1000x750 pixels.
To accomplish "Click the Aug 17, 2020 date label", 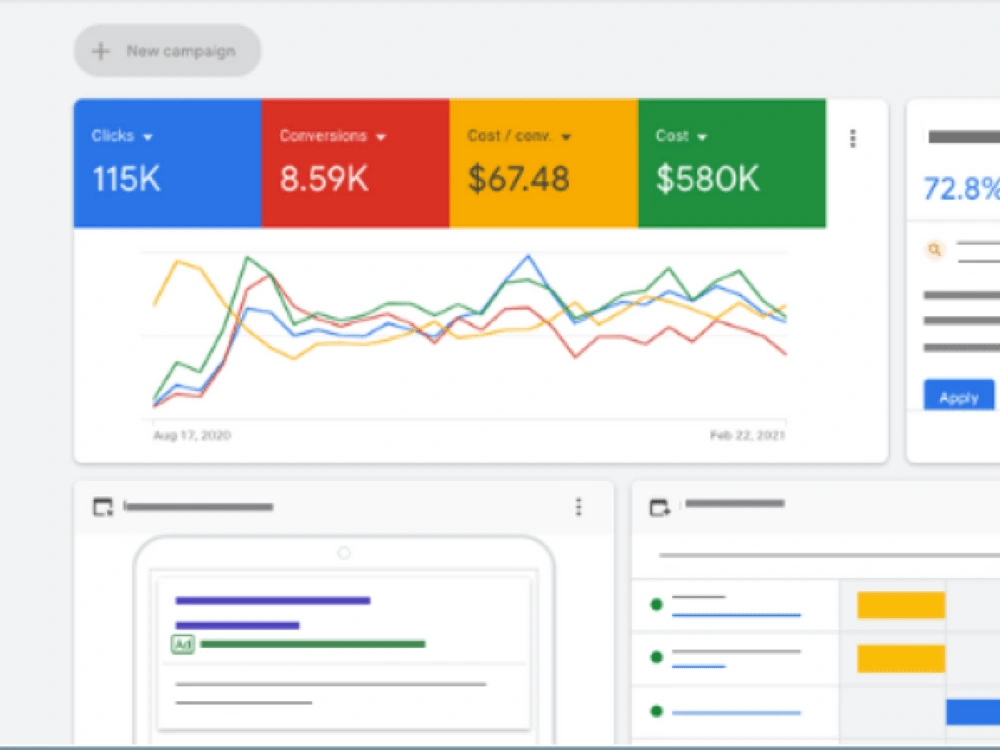I will point(192,436).
